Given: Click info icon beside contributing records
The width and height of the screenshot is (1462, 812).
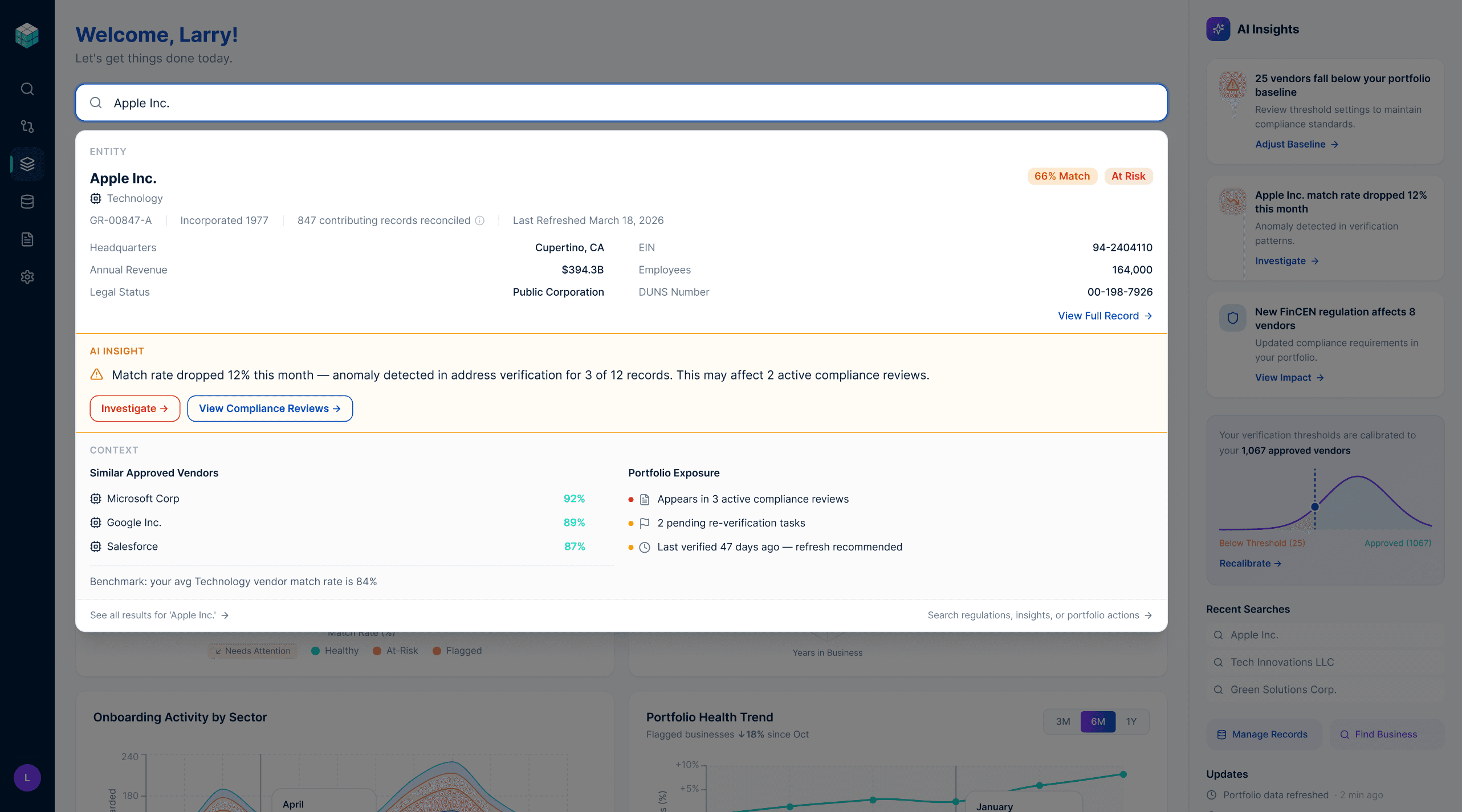Looking at the screenshot, I should [480, 221].
